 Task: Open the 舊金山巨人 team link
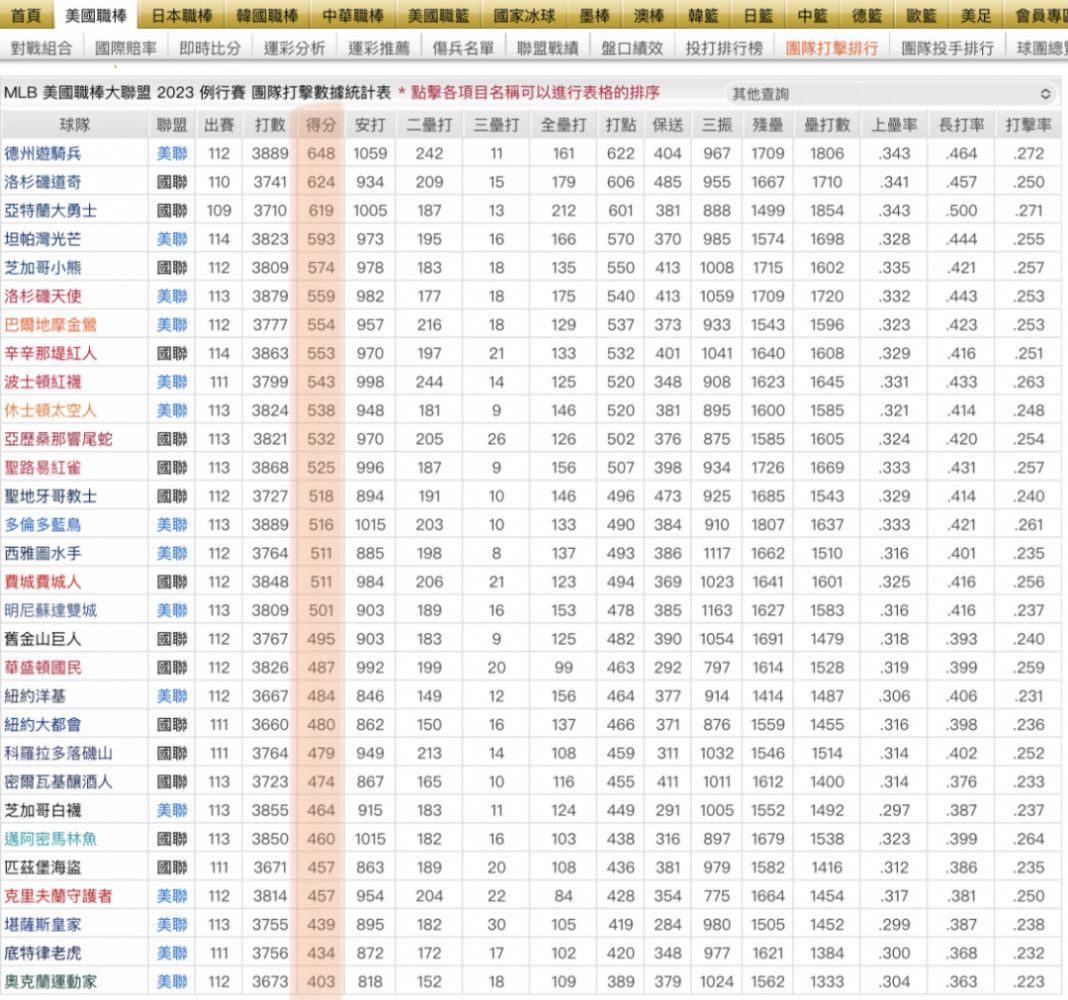click(43, 639)
